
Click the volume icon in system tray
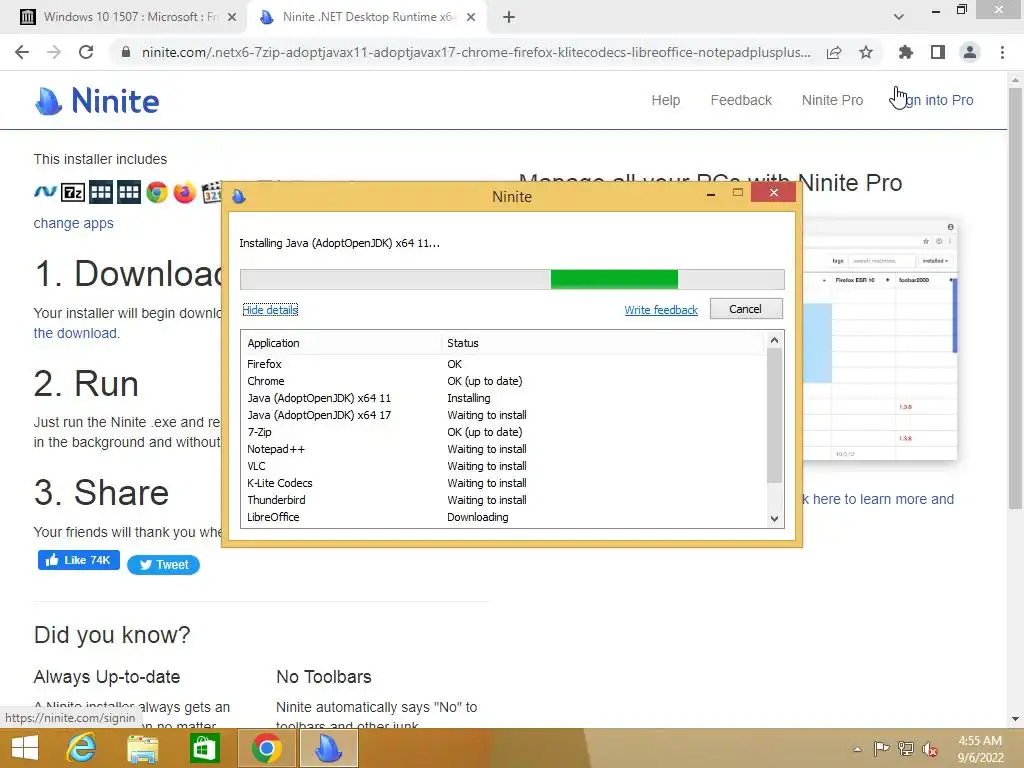click(929, 748)
